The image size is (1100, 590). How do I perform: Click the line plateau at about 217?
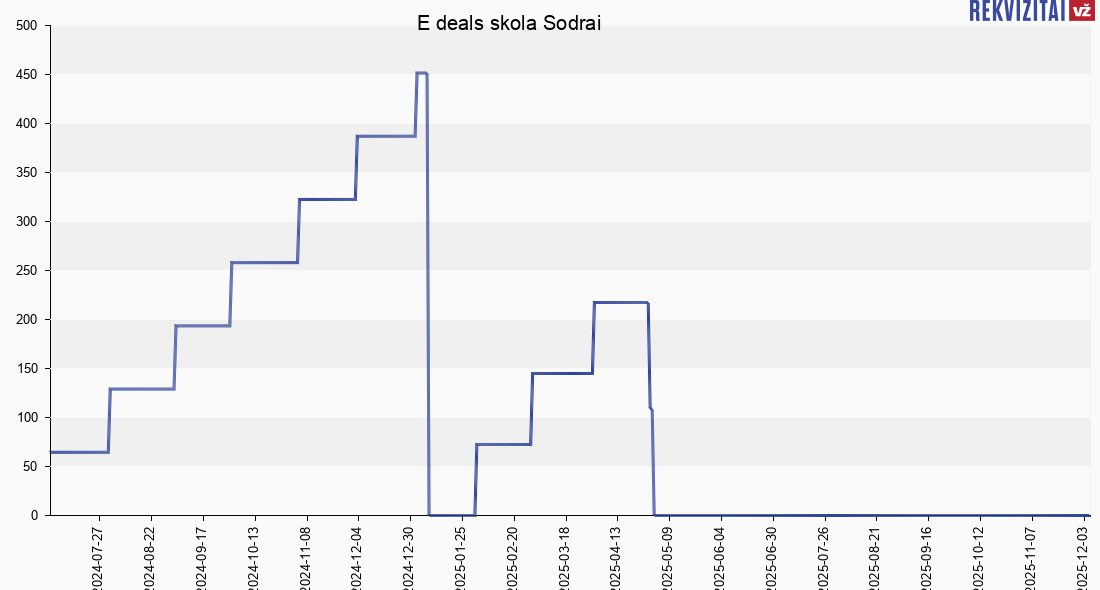coord(620,302)
